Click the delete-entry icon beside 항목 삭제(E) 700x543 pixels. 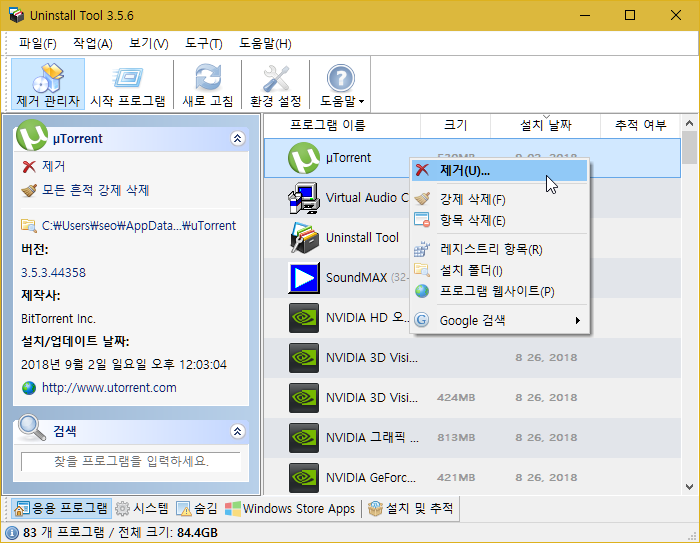coord(422,220)
